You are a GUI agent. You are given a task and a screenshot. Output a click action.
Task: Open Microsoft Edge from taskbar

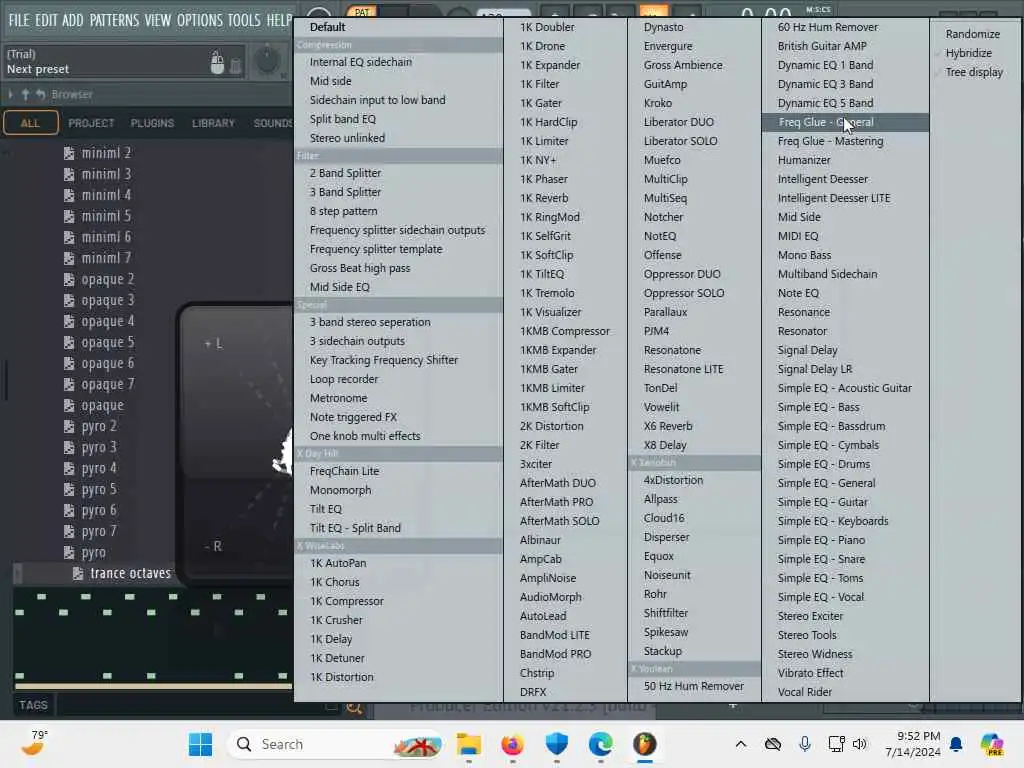pyautogui.click(x=600, y=744)
